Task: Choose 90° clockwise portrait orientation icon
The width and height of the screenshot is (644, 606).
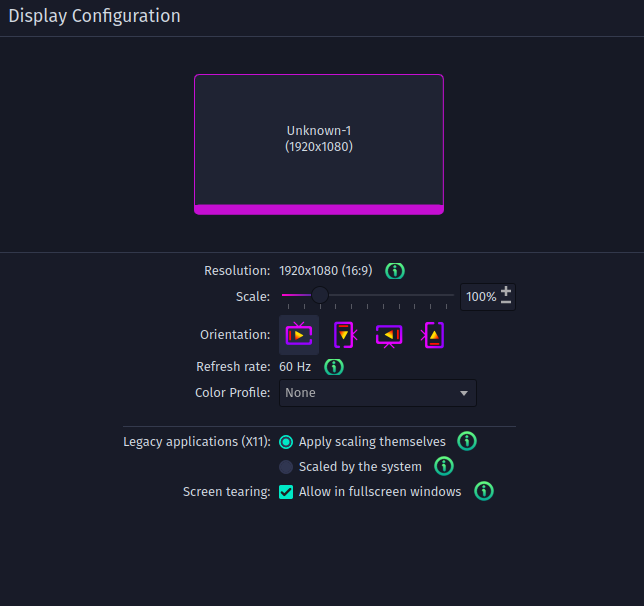Action: click(x=345, y=335)
